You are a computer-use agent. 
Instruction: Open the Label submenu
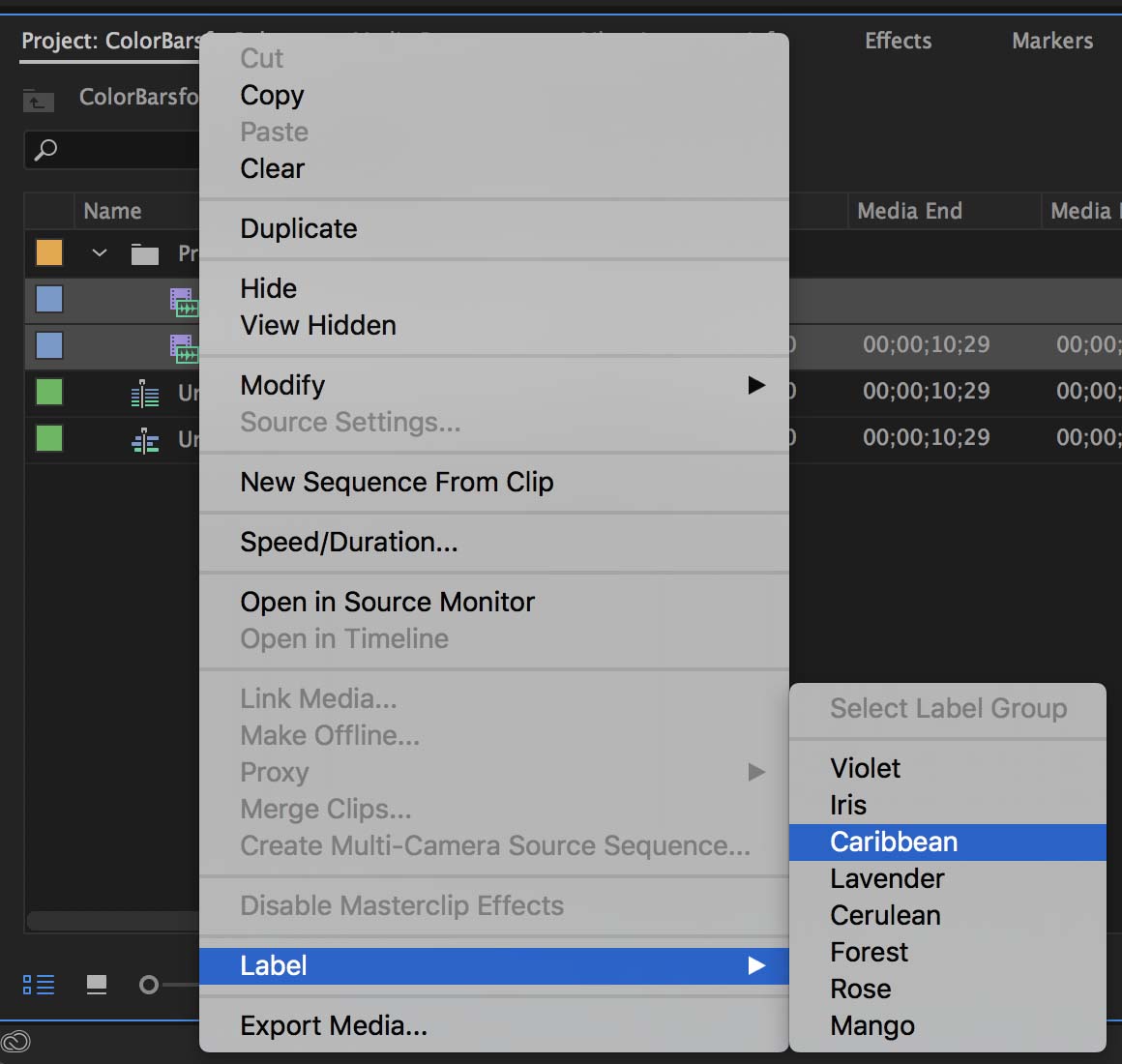[274, 965]
